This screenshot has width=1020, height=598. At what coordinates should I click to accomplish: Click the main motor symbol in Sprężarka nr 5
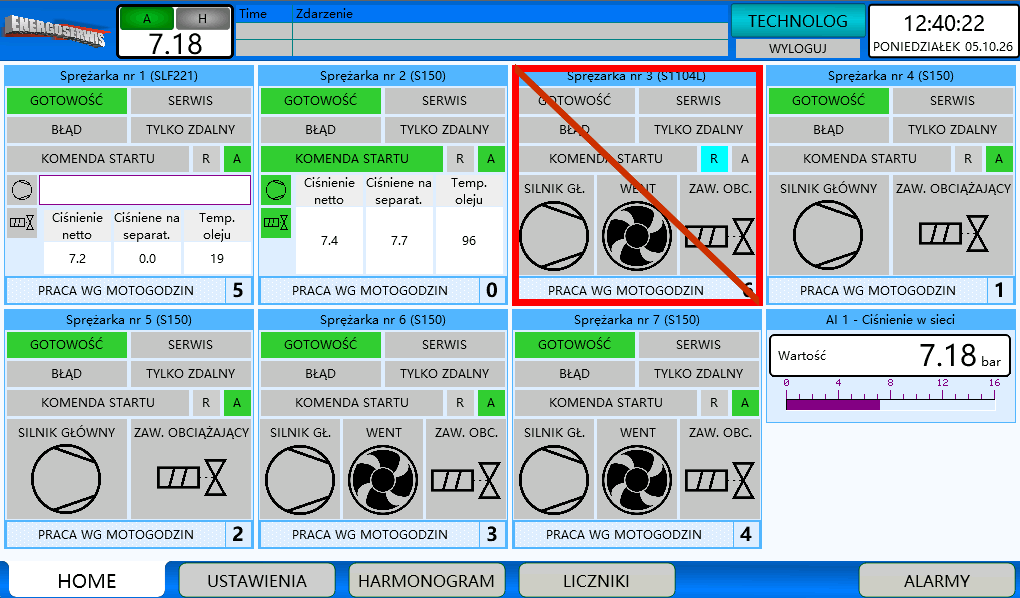point(66,479)
